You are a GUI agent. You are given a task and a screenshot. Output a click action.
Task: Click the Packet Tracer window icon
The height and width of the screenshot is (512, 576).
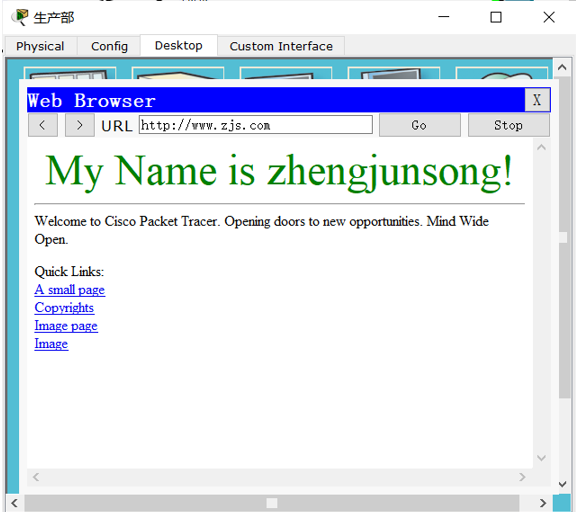[x=19, y=17]
